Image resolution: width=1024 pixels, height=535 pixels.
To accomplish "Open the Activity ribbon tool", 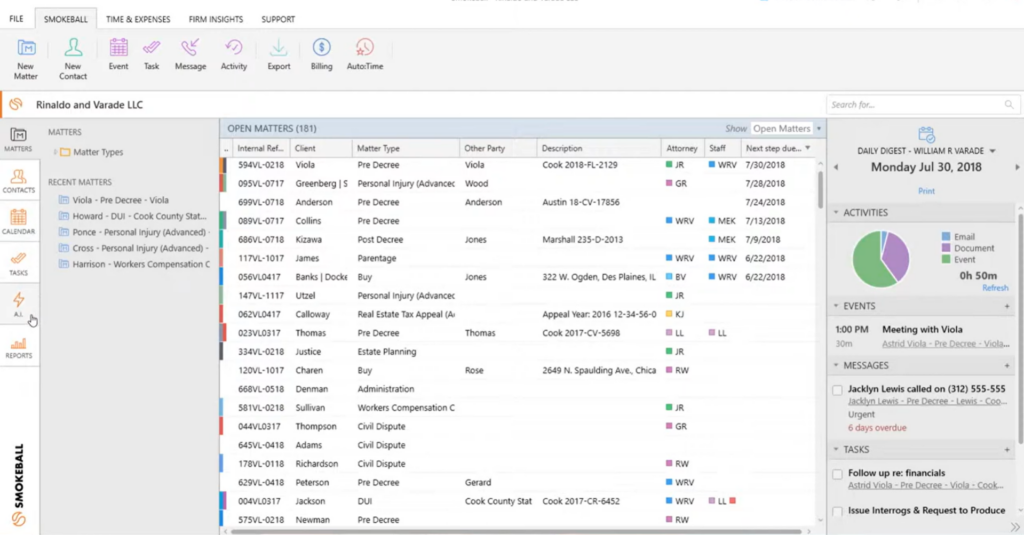I will [234, 54].
